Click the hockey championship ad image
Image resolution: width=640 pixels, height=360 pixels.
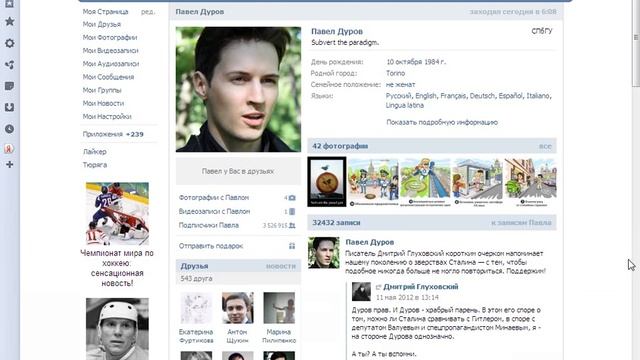click(x=117, y=213)
